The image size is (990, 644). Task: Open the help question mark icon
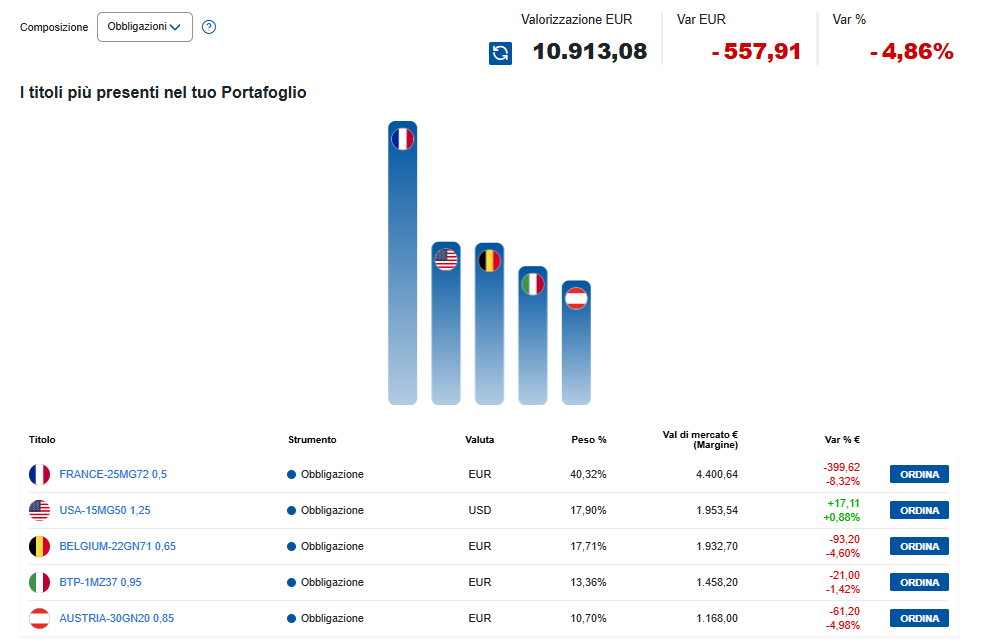[x=209, y=27]
